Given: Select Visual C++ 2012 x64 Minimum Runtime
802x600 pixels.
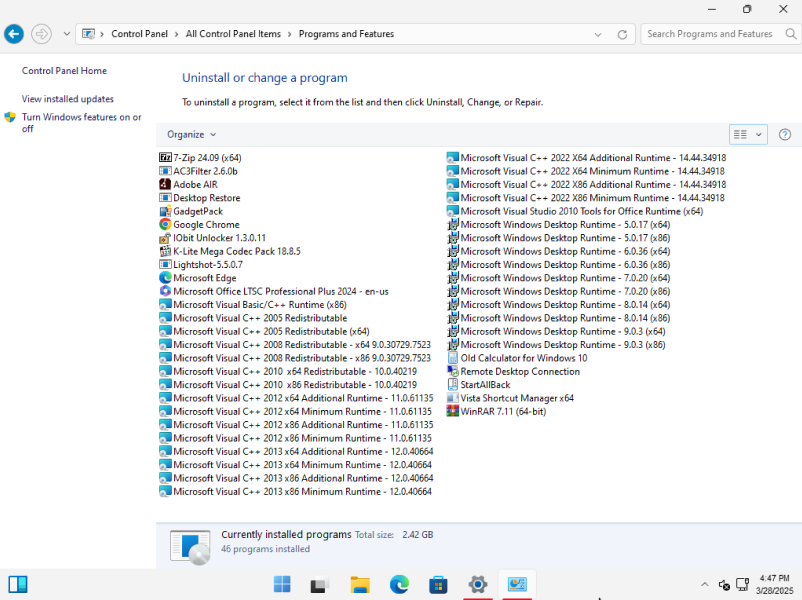Looking at the screenshot, I should click(x=295, y=411).
